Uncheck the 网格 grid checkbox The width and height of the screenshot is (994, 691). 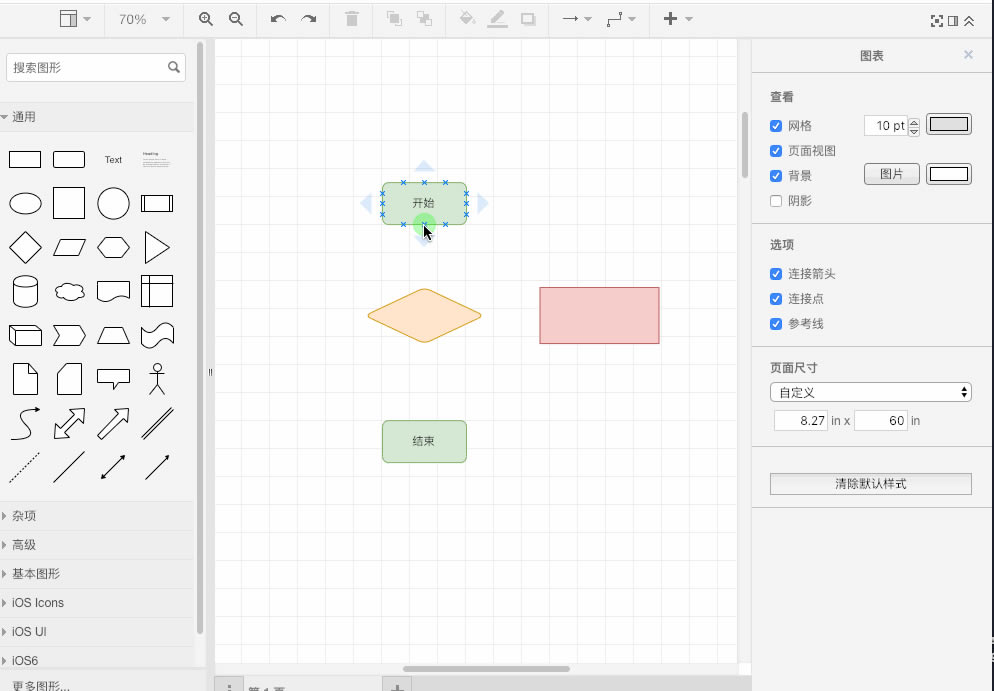776,126
